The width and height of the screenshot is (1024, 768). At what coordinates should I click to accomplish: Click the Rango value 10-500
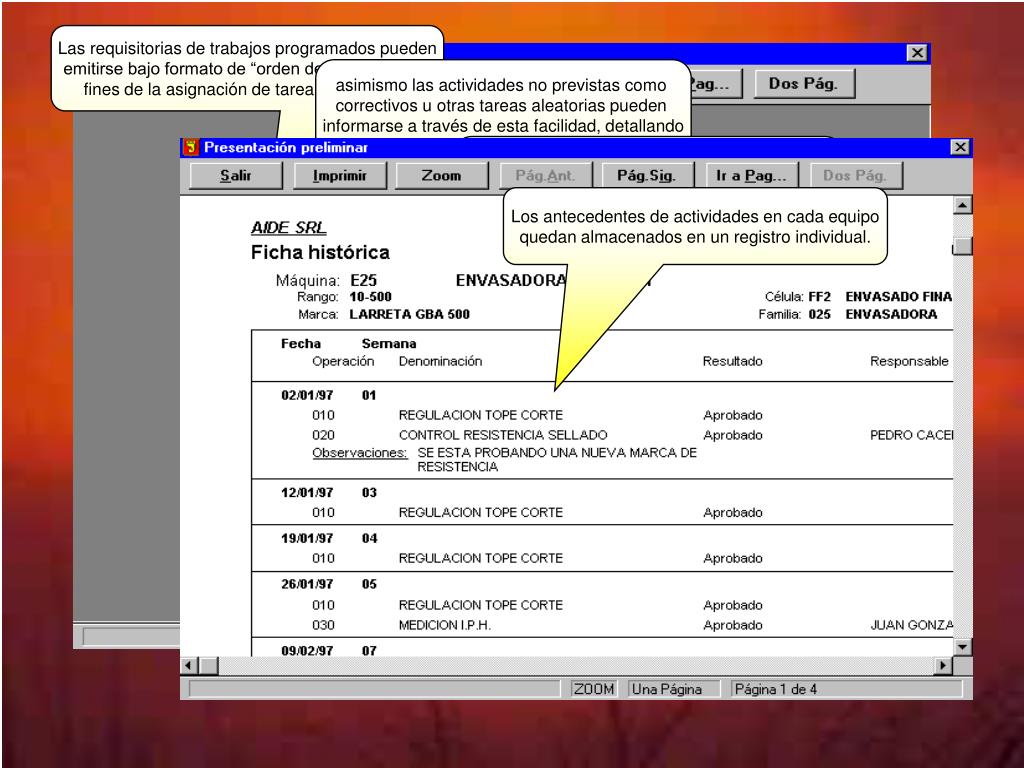(x=370, y=297)
